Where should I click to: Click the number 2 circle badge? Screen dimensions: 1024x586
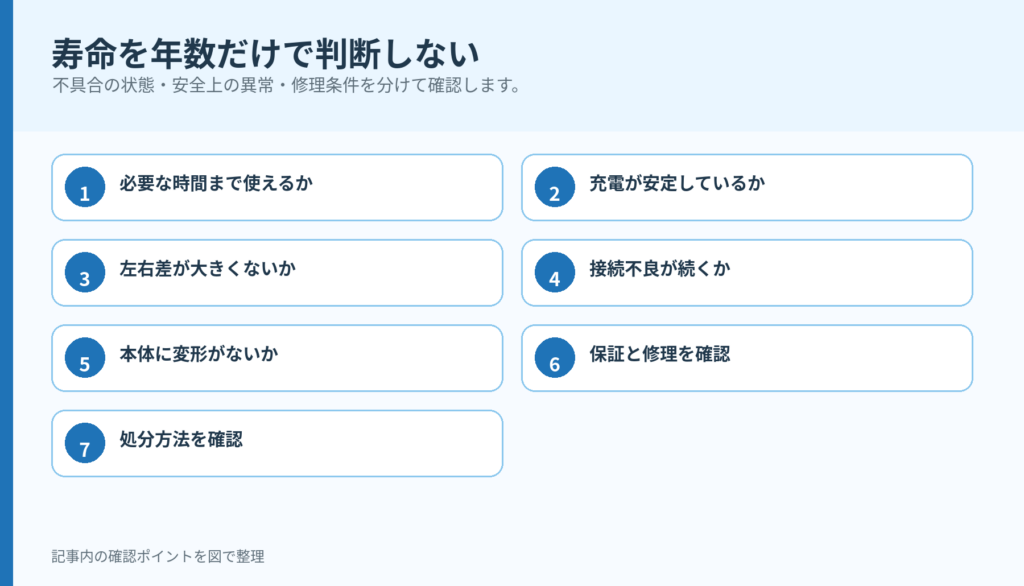pyautogui.click(x=554, y=187)
